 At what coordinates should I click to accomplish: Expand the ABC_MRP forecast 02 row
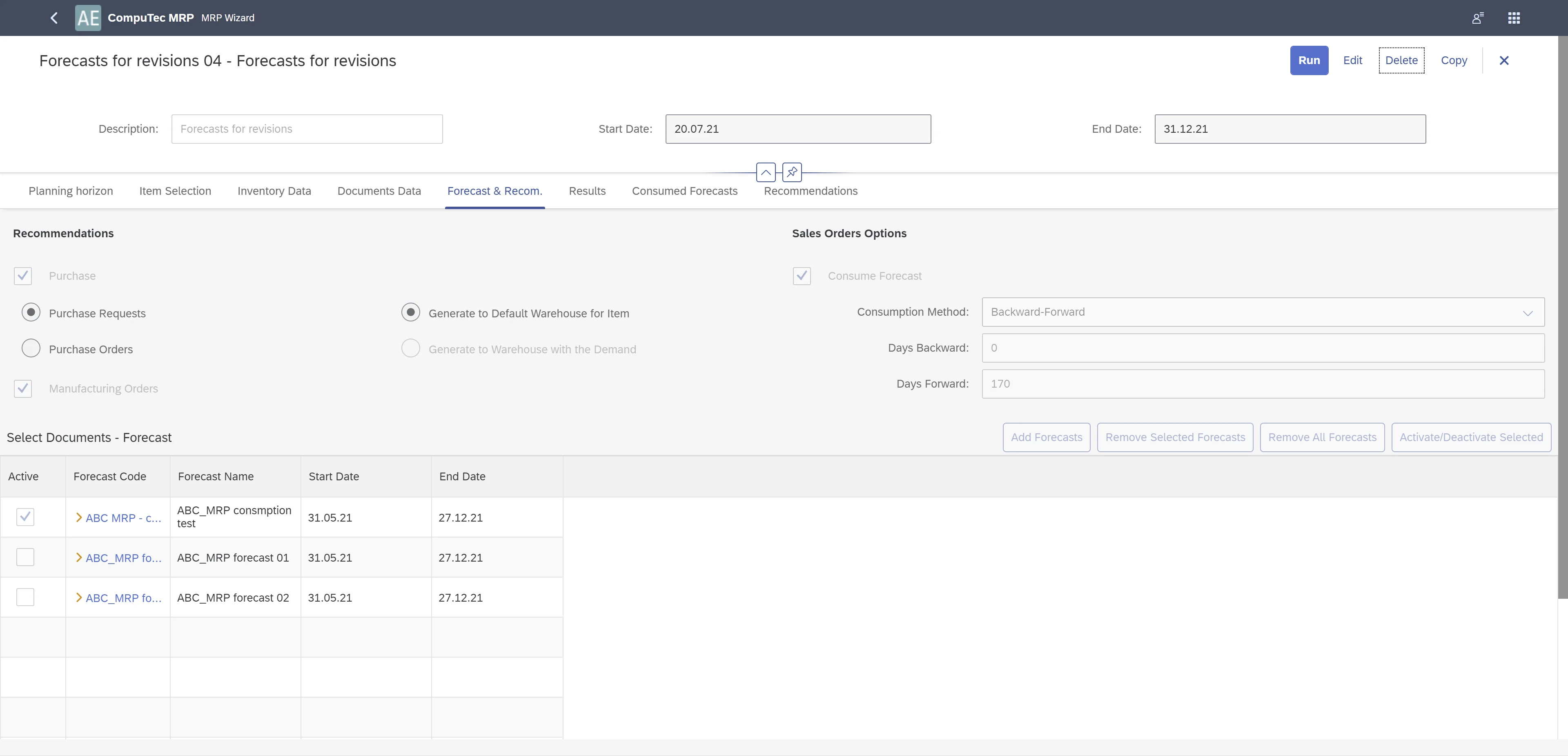point(79,597)
